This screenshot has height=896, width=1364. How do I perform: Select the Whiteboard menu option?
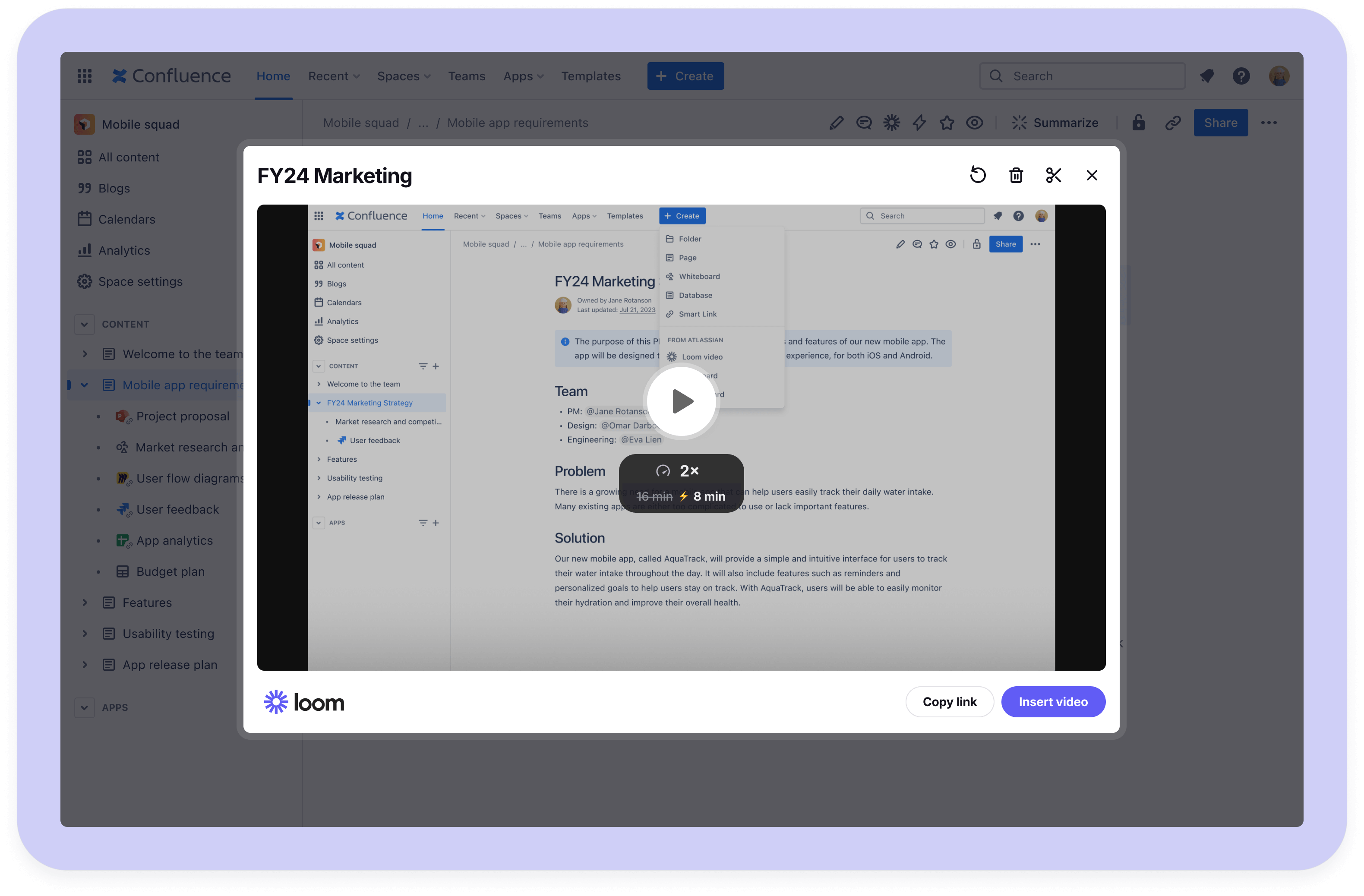pos(700,276)
